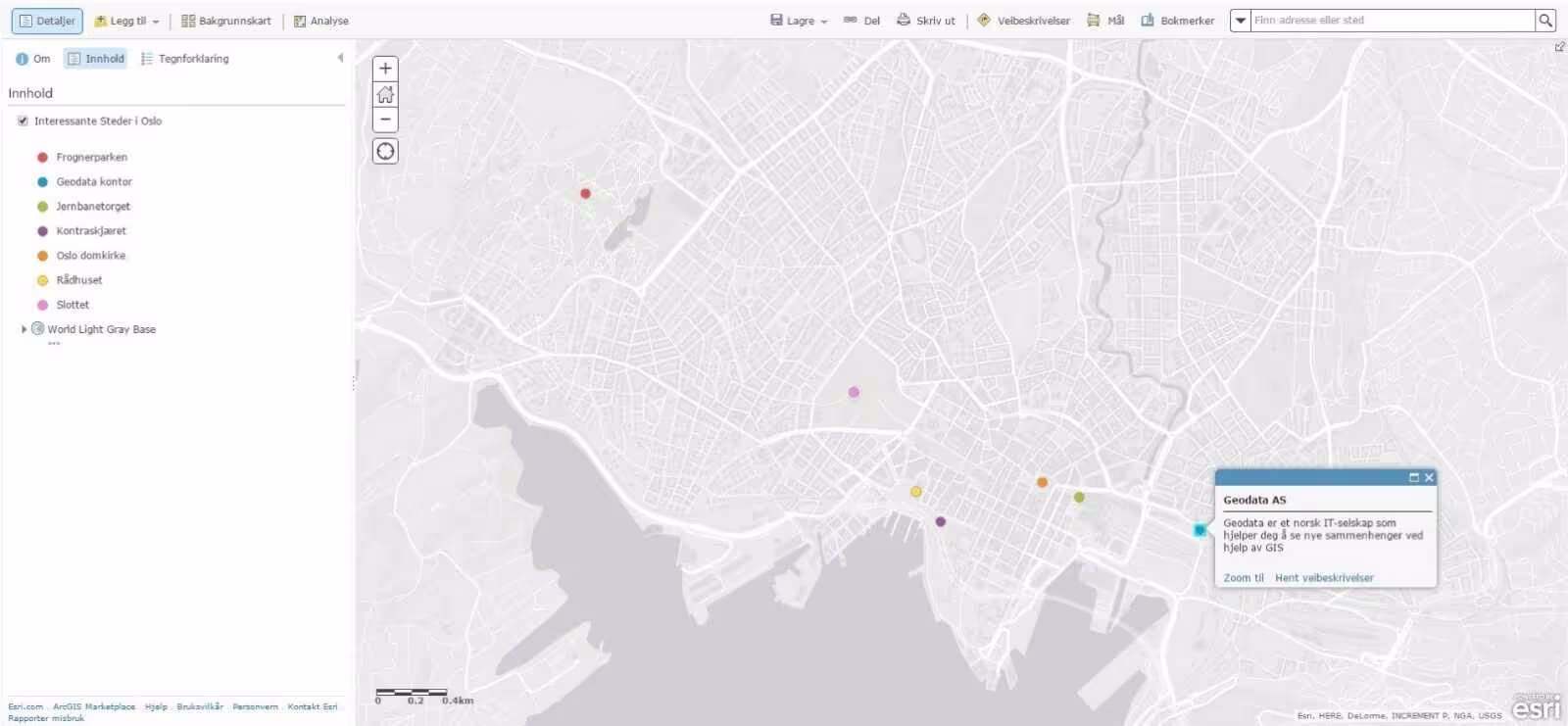Image resolution: width=1568 pixels, height=726 pixels.
Task: Click the home default extent button
Action: pyautogui.click(x=385, y=94)
